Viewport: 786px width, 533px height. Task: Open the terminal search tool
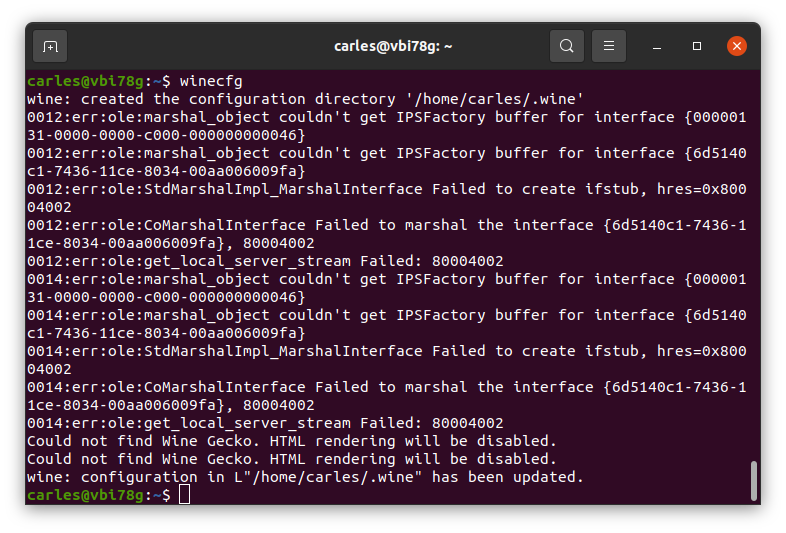coord(566,46)
